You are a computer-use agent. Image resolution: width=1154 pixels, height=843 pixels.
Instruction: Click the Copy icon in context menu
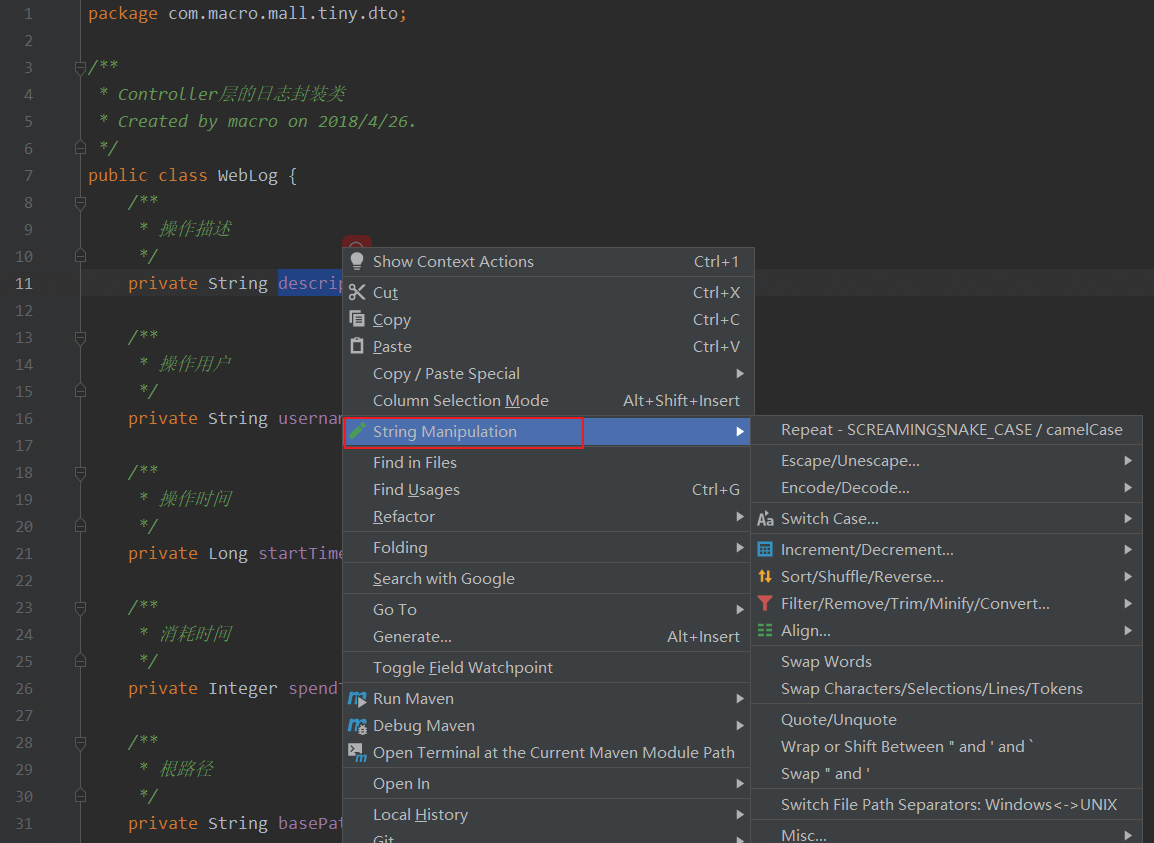pos(357,319)
